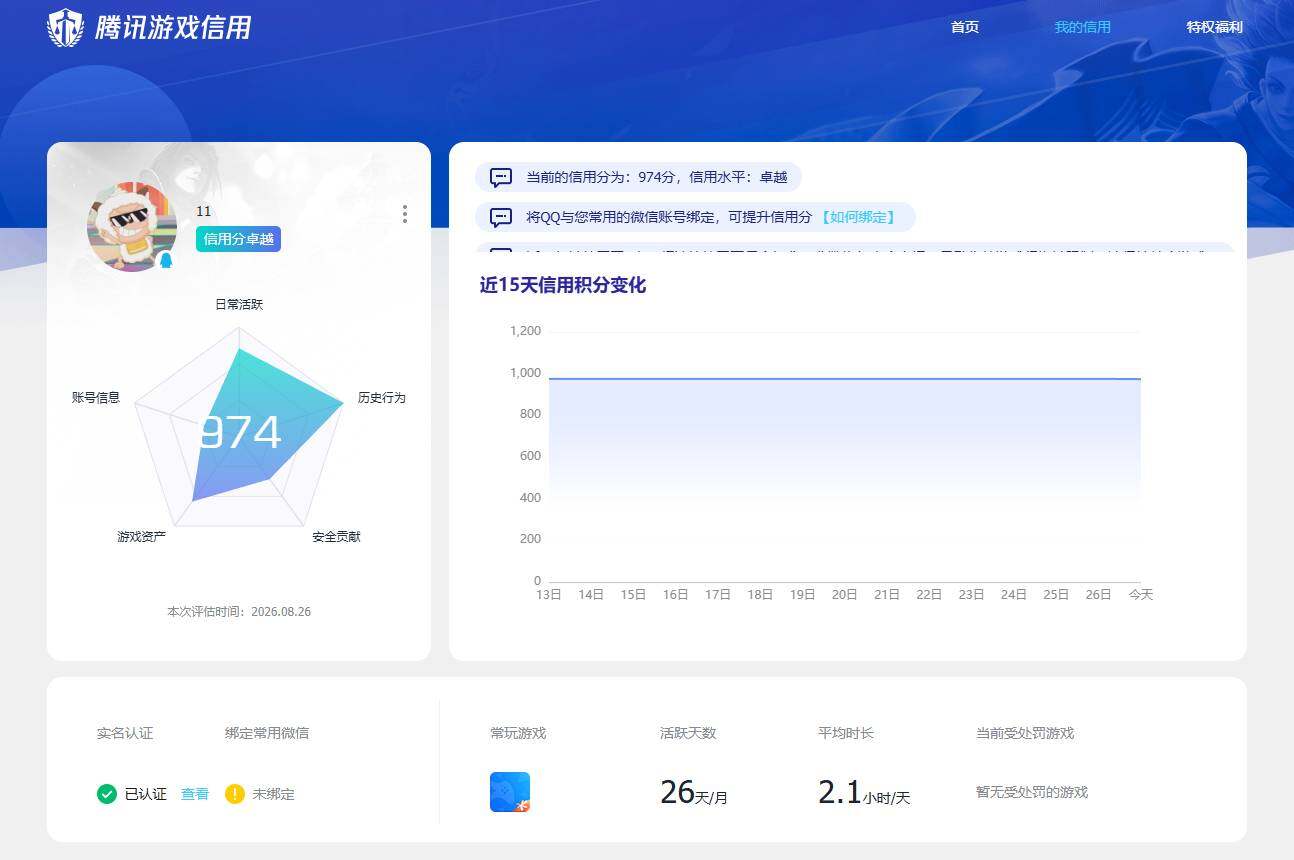Click the message icon beside QQ WeChat binding tip
Viewport: 1294px width, 860px height.
tap(501, 217)
